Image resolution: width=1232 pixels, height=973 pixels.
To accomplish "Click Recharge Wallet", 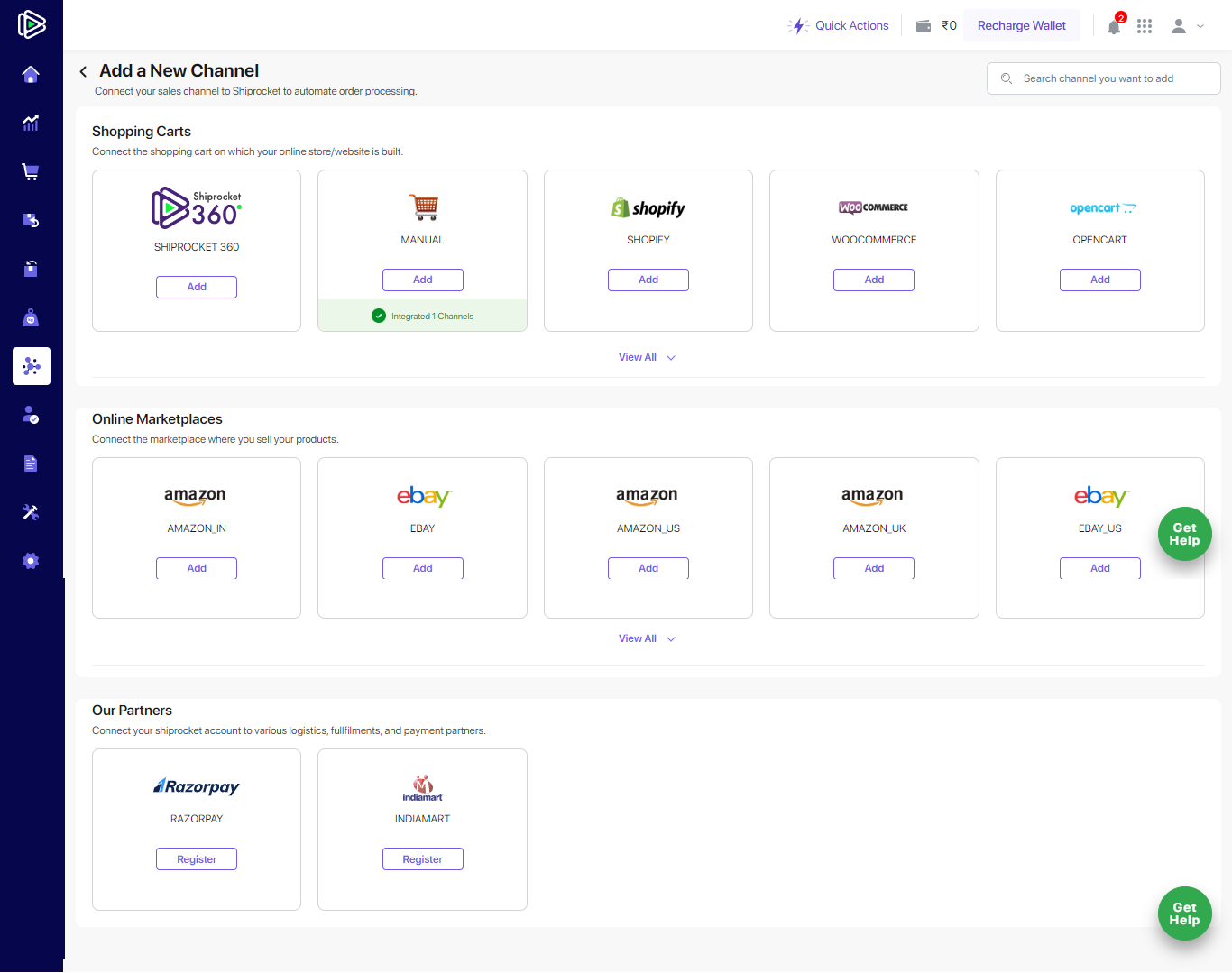I will click(x=1021, y=25).
